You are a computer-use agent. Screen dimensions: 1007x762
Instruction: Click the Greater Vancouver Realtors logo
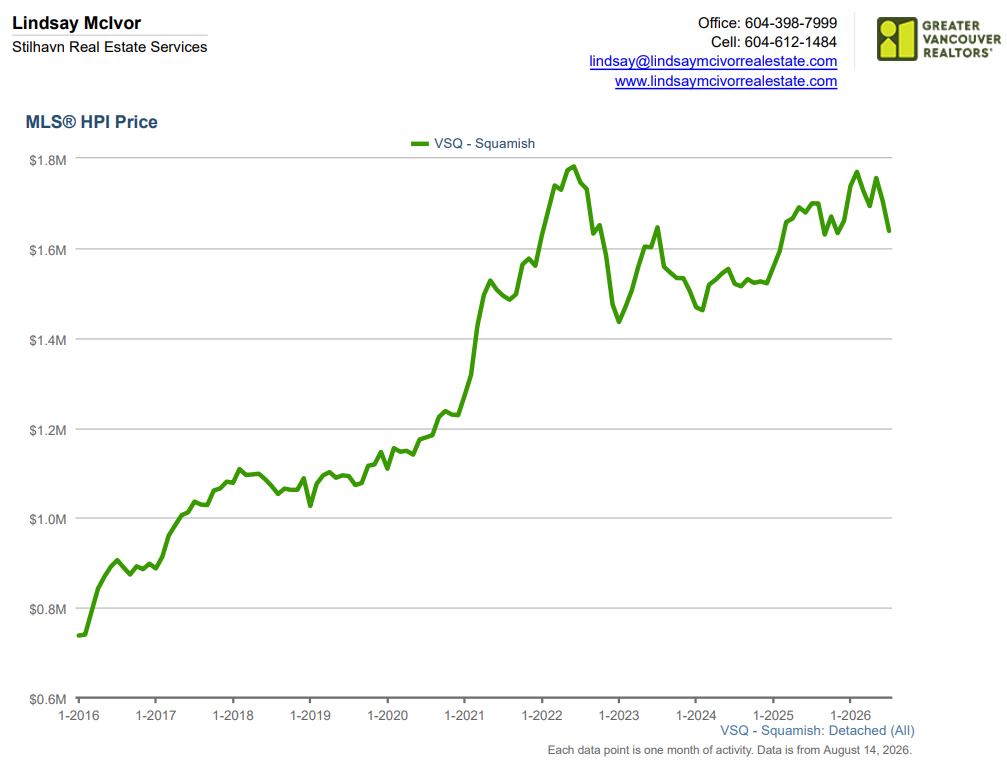click(x=938, y=39)
